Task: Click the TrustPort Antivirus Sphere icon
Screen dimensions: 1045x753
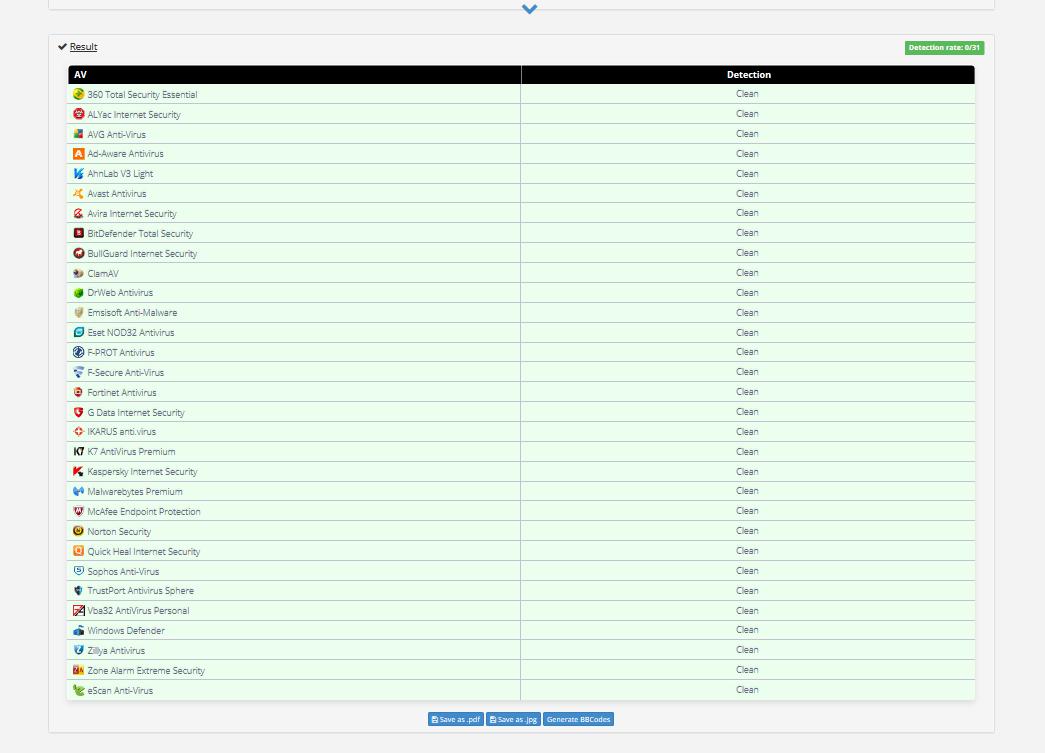Action: coord(79,590)
